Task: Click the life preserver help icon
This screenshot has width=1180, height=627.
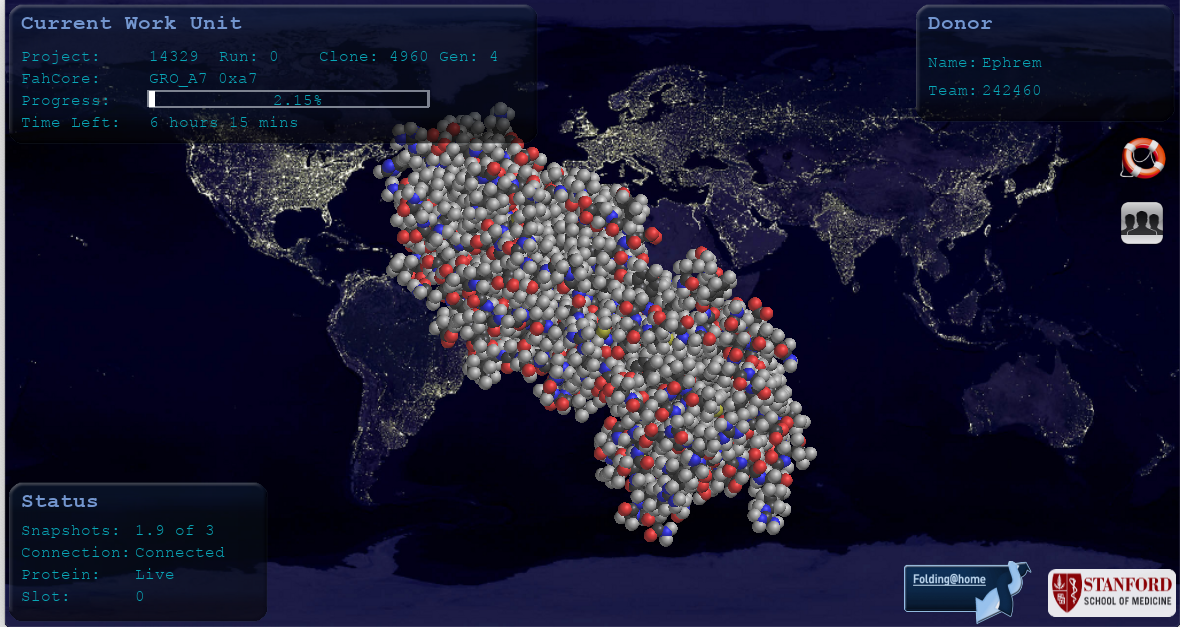Action: pyautogui.click(x=1142, y=158)
